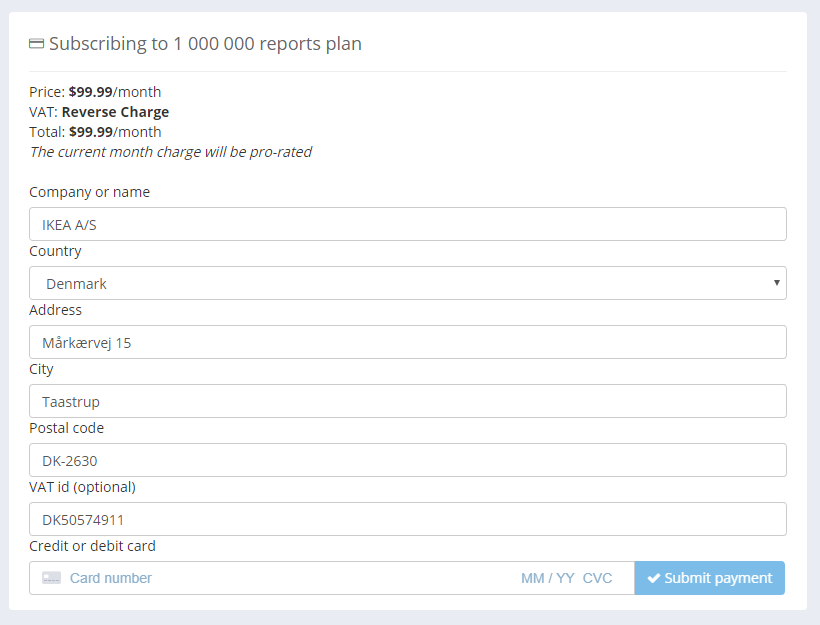
Task: Click the Address field containing Mårkærvej 15
Action: pyautogui.click(x=407, y=342)
